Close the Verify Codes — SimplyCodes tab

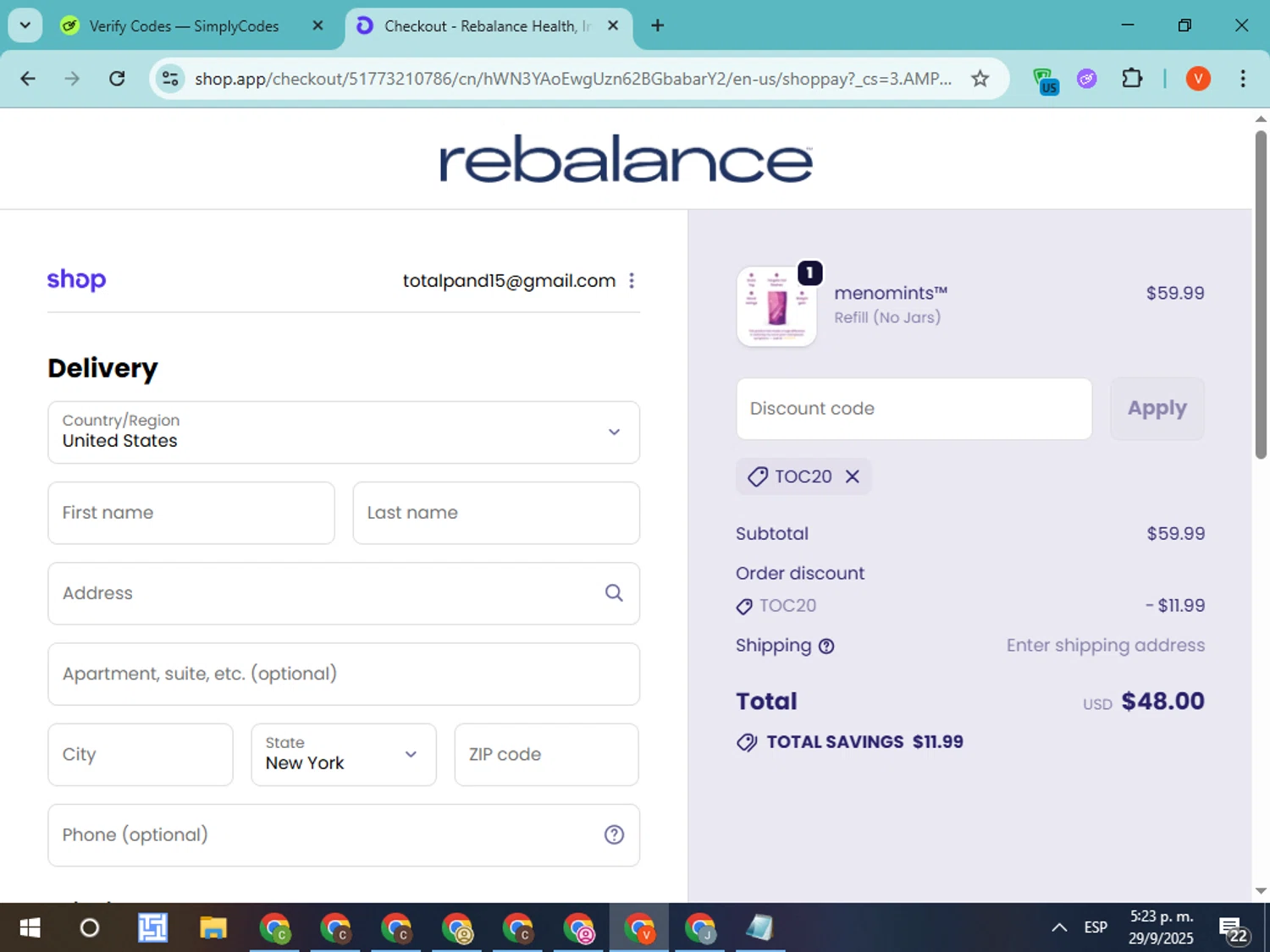tap(317, 25)
